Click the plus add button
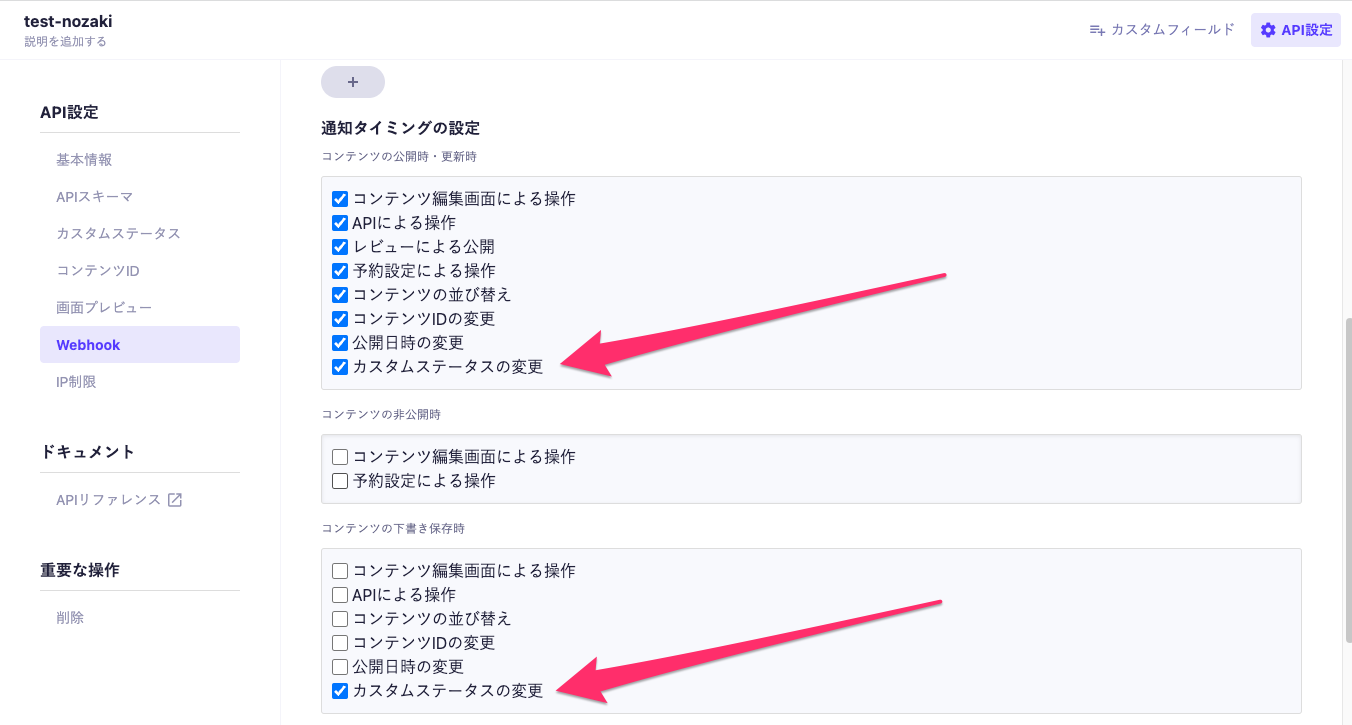Viewport: 1352px width, 725px height. click(x=352, y=82)
